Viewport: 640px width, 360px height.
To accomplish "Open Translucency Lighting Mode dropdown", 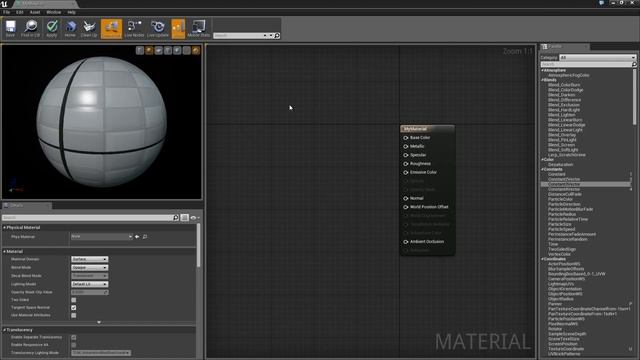I will pos(101,353).
